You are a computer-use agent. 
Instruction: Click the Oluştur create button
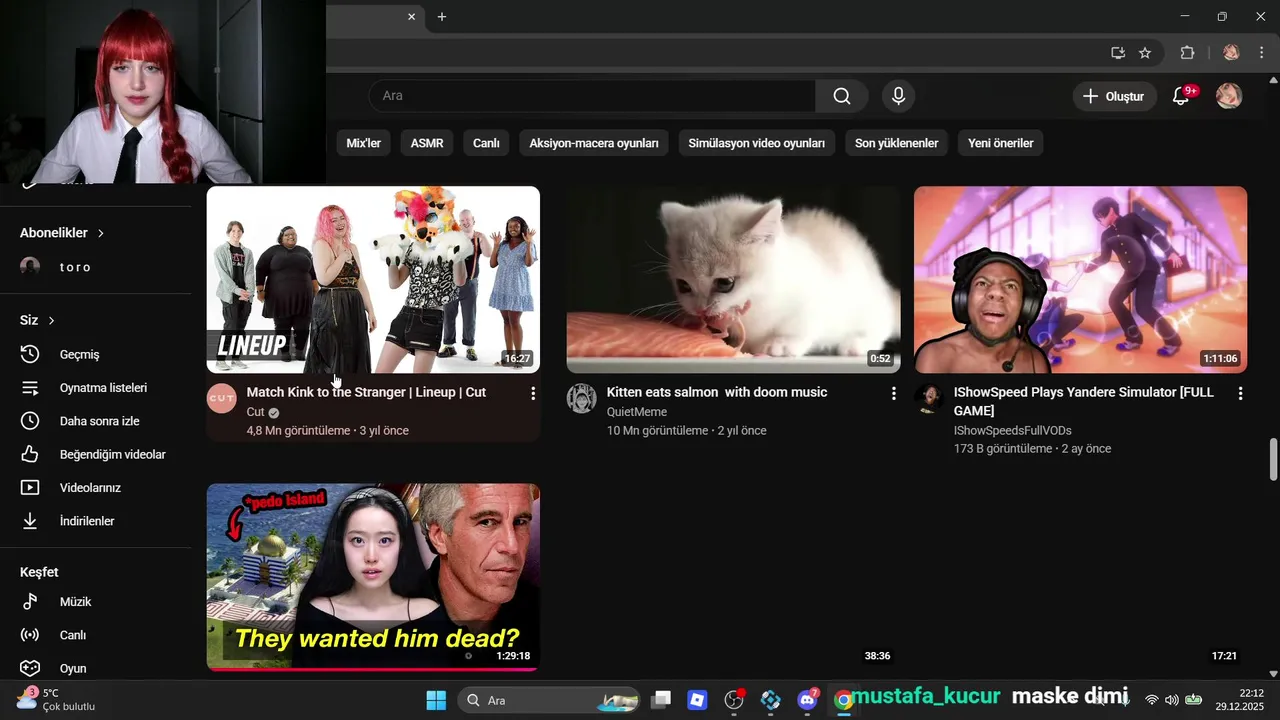pyautogui.click(x=1114, y=96)
